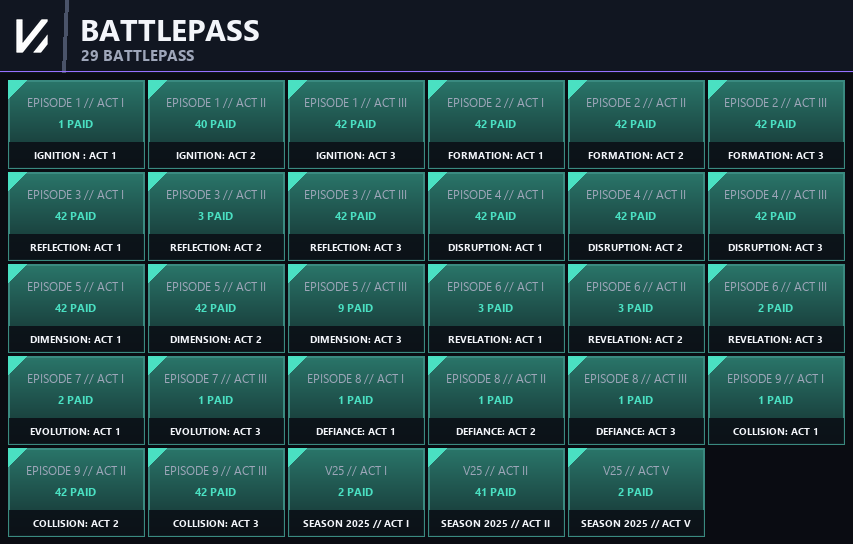Click the BATTLEPASS heading text
Screen dimensions: 853x544
[170, 30]
